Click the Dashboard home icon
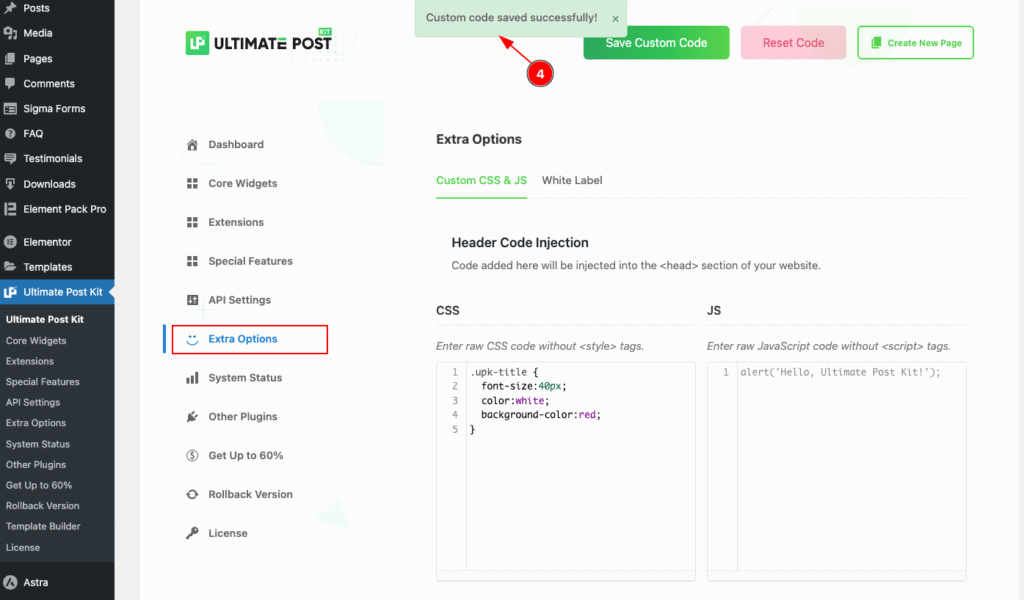The width and height of the screenshot is (1024, 600). tap(192, 145)
